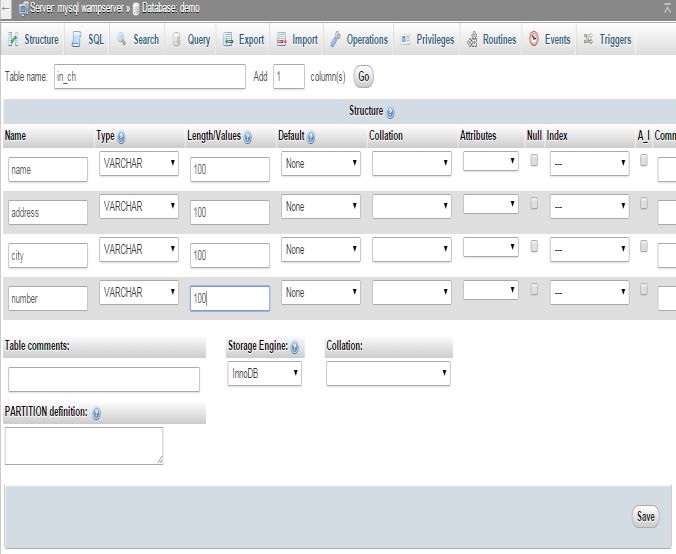Open Attributes dropdown for address row
676x554 pixels.
pyautogui.click(x=491, y=204)
